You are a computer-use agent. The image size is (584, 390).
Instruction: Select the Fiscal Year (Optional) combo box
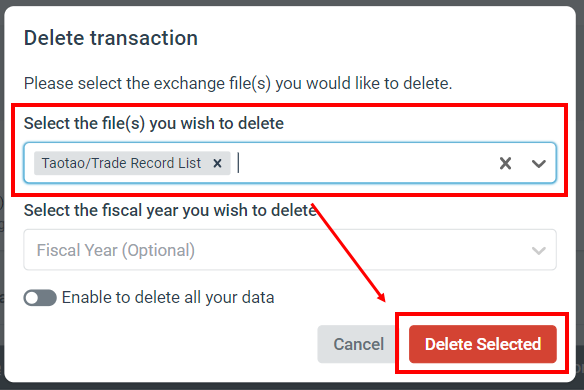290,250
